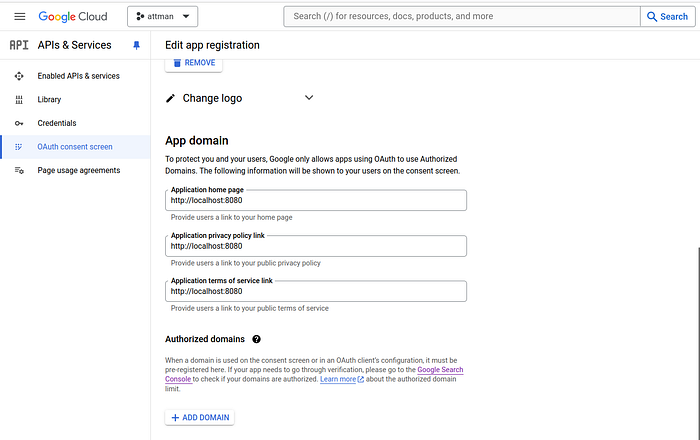Screen dimensions: 700x440
Task: Click the Library grid icon
Action: click(x=19, y=100)
